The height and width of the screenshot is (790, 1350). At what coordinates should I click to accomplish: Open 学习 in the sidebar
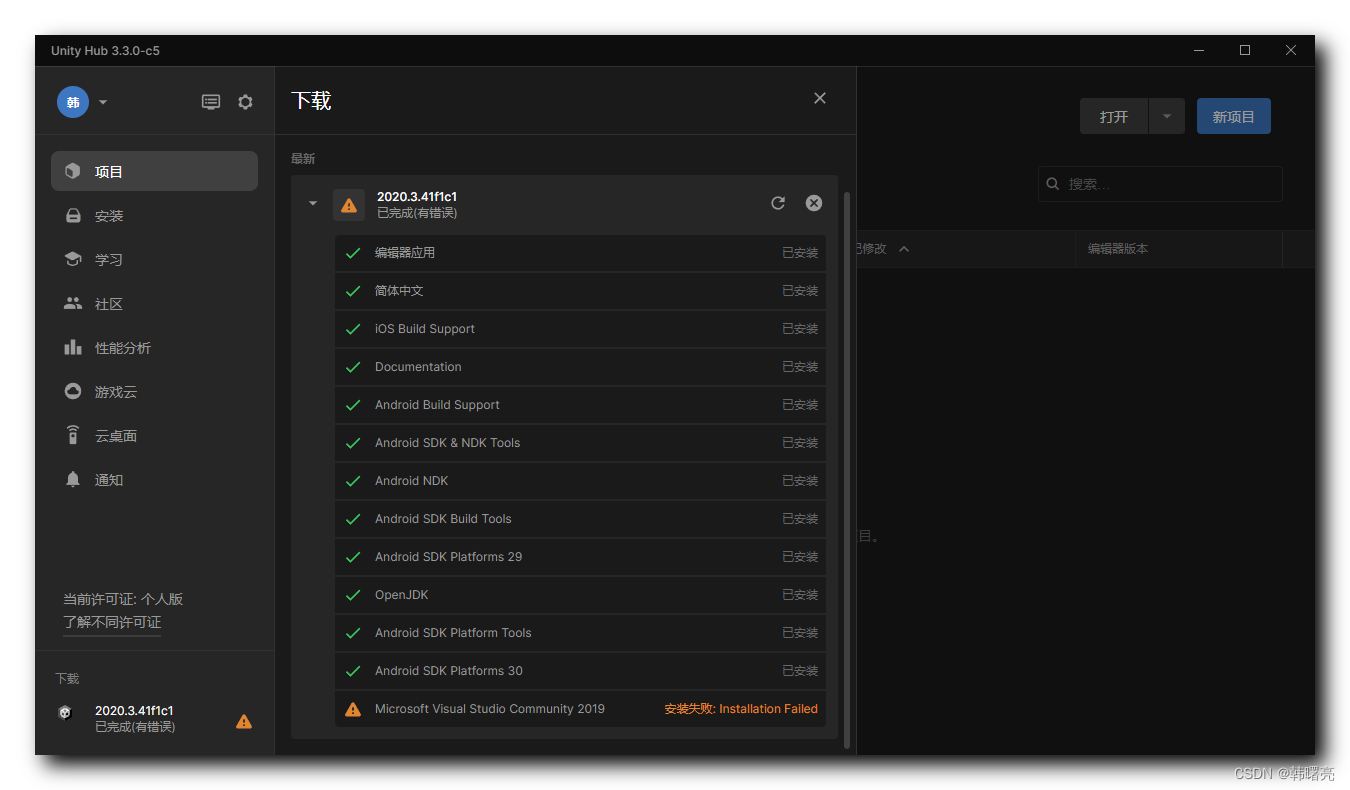coord(154,259)
